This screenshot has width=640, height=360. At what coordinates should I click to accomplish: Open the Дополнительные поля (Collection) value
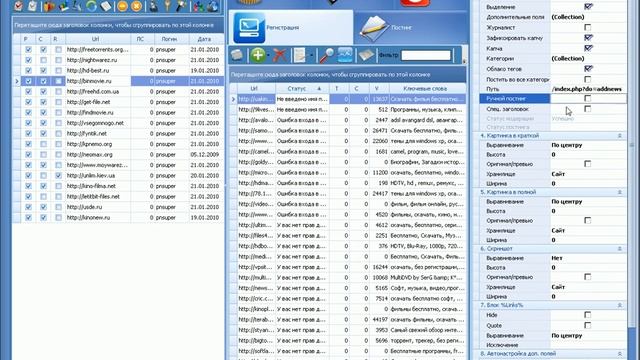588,17
